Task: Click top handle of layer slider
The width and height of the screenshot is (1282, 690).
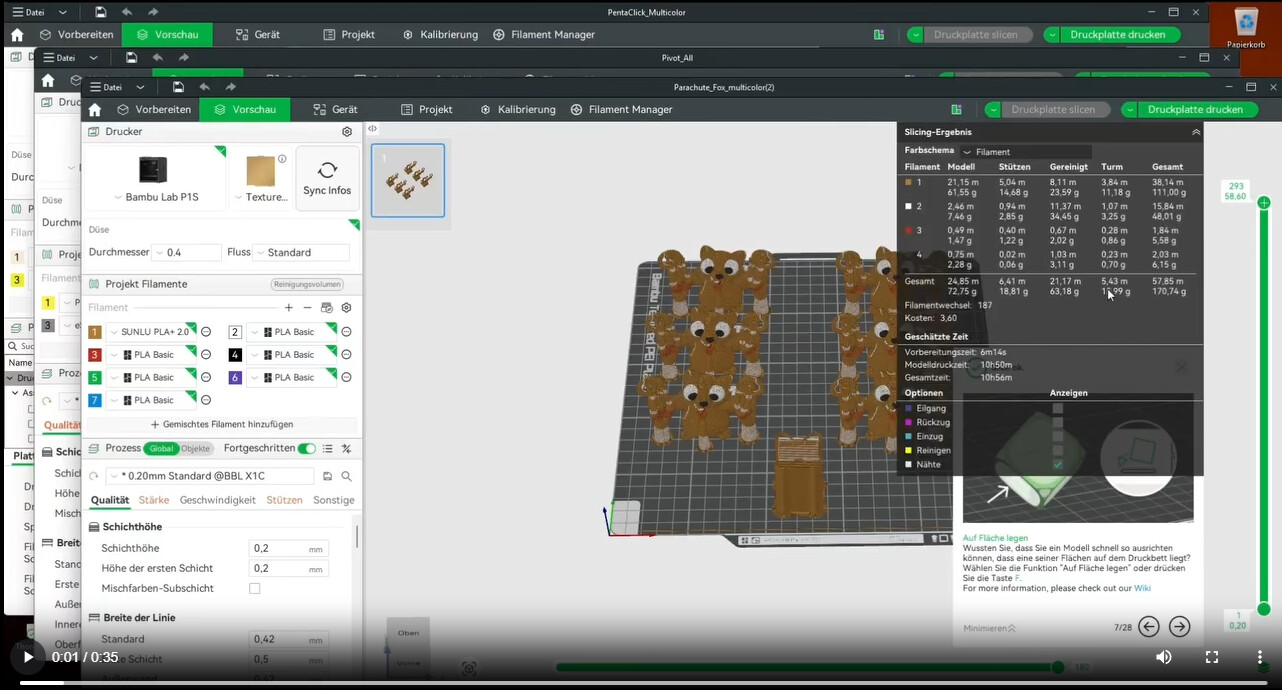Action: pyautogui.click(x=1264, y=202)
